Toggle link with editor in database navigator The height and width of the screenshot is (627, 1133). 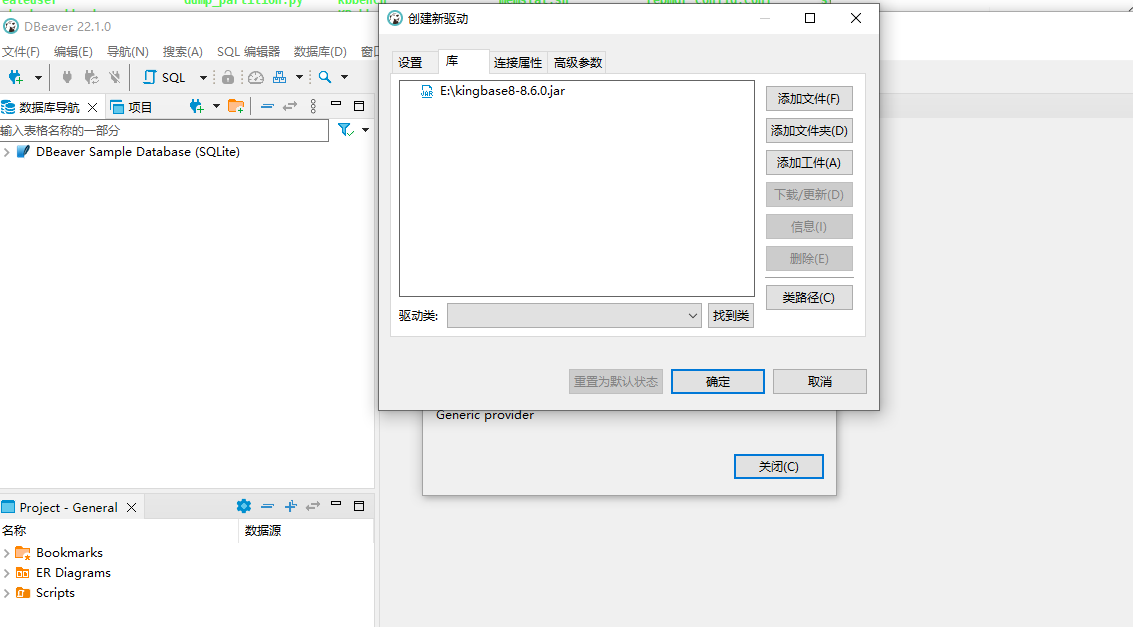[290, 107]
